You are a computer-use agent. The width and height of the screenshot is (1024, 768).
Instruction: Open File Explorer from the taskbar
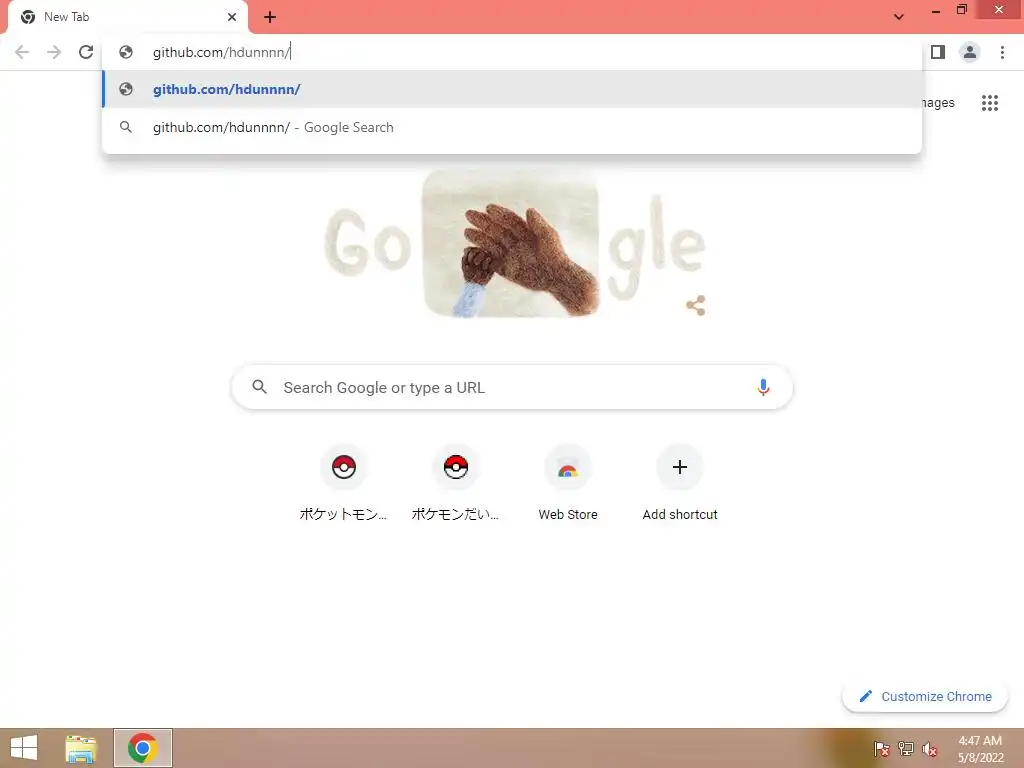[81, 748]
